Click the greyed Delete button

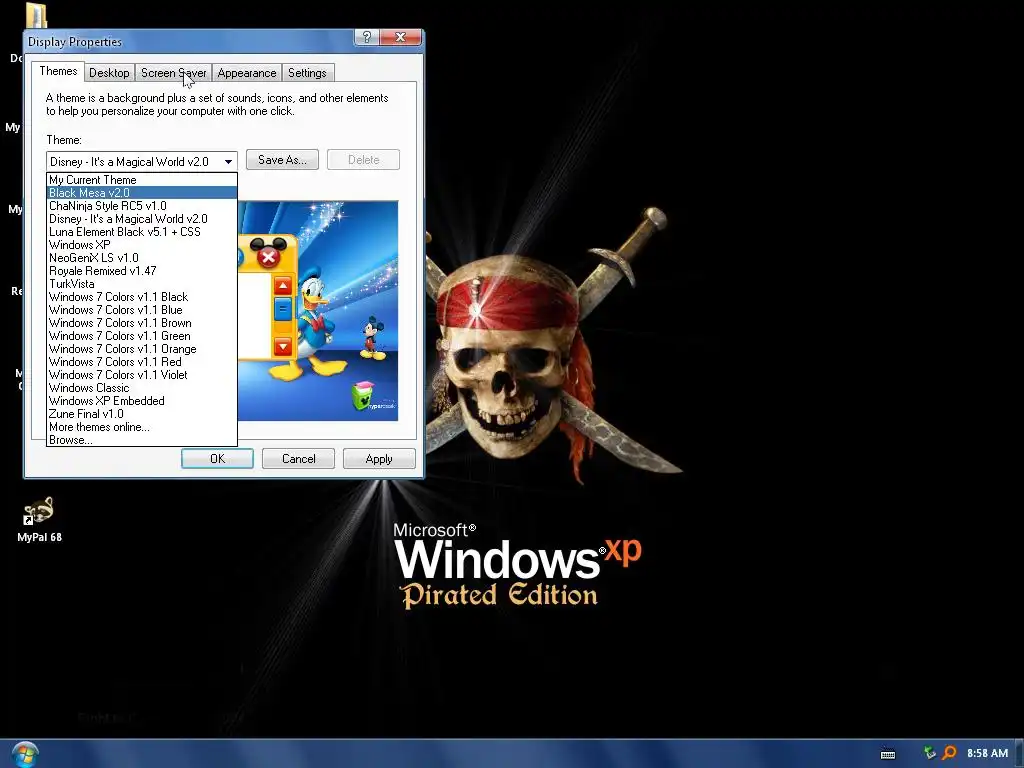(x=363, y=160)
